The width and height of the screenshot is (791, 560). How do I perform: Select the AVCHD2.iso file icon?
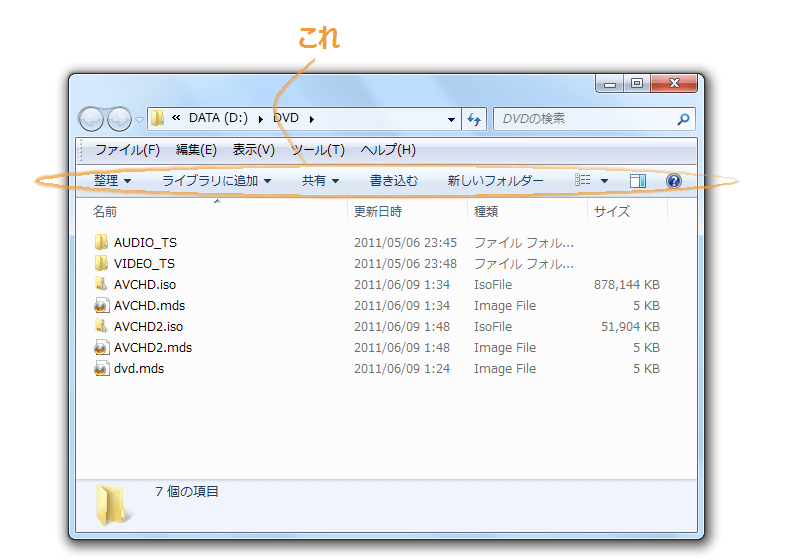point(101,326)
